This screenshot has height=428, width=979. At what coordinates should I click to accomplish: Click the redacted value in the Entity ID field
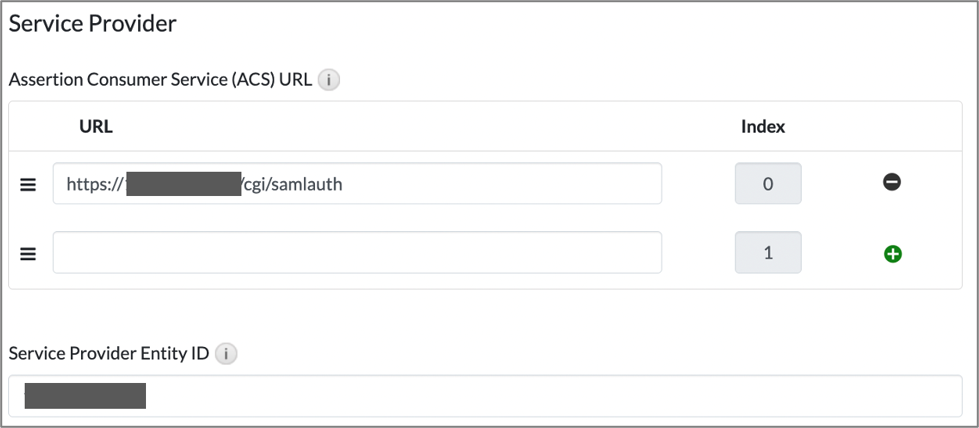pos(85,396)
